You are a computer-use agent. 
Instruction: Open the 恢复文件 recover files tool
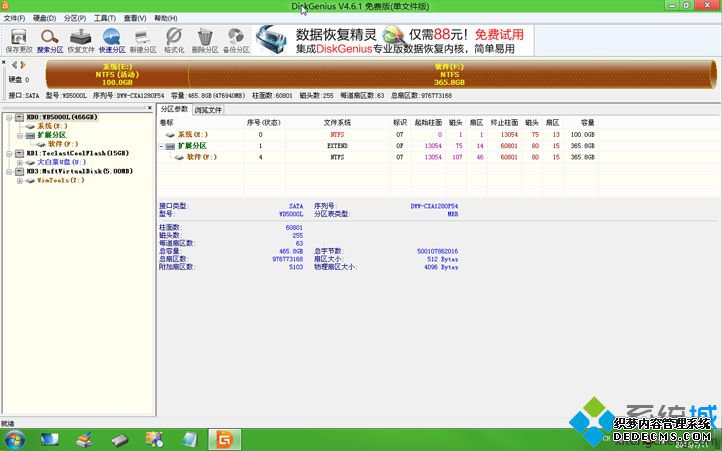click(x=81, y=41)
